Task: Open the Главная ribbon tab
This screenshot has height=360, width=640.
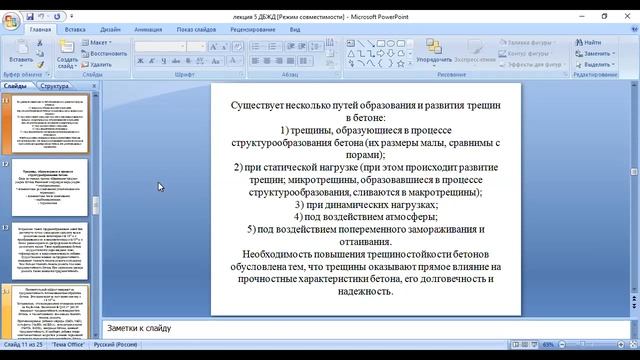Action: tap(40, 30)
